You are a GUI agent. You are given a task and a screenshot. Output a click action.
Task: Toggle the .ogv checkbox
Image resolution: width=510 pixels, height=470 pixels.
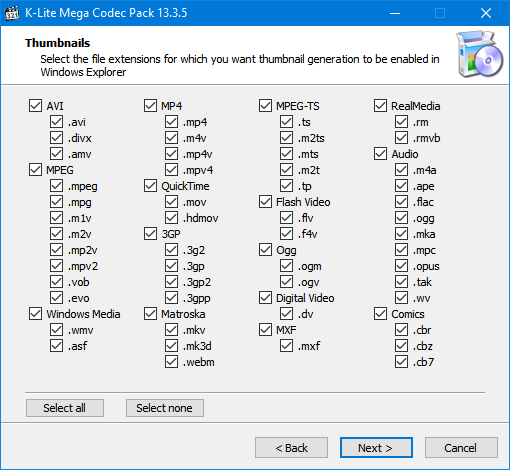click(286, 282)
